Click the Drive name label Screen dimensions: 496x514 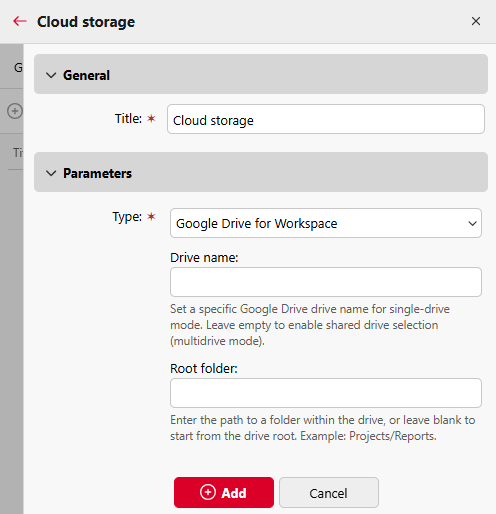[x=204, y=258]
